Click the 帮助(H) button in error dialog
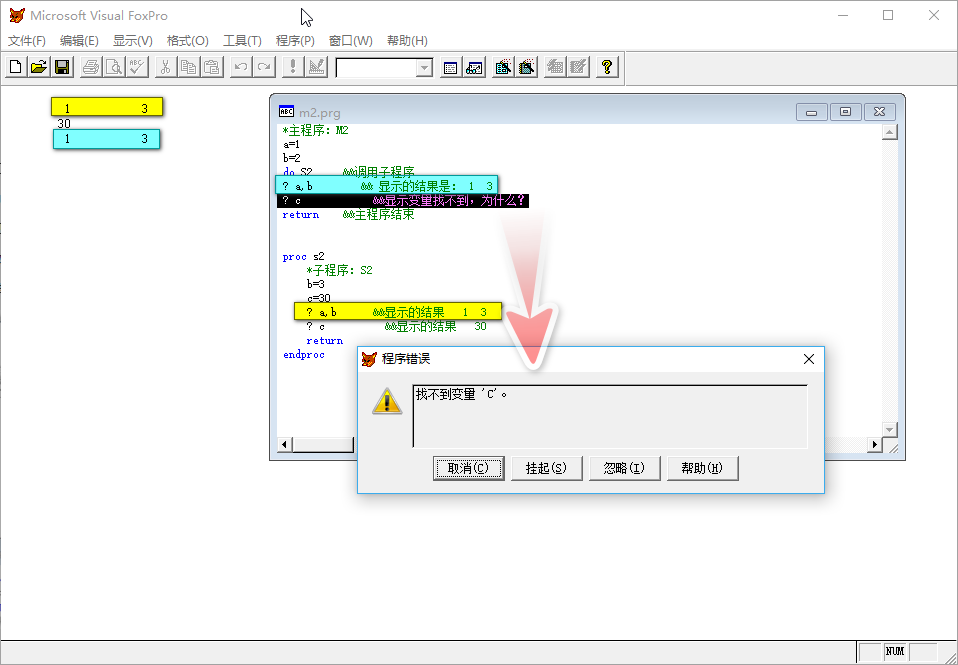Image resolution: width=958 pixels, height=665 pixels. coord(703,468)
